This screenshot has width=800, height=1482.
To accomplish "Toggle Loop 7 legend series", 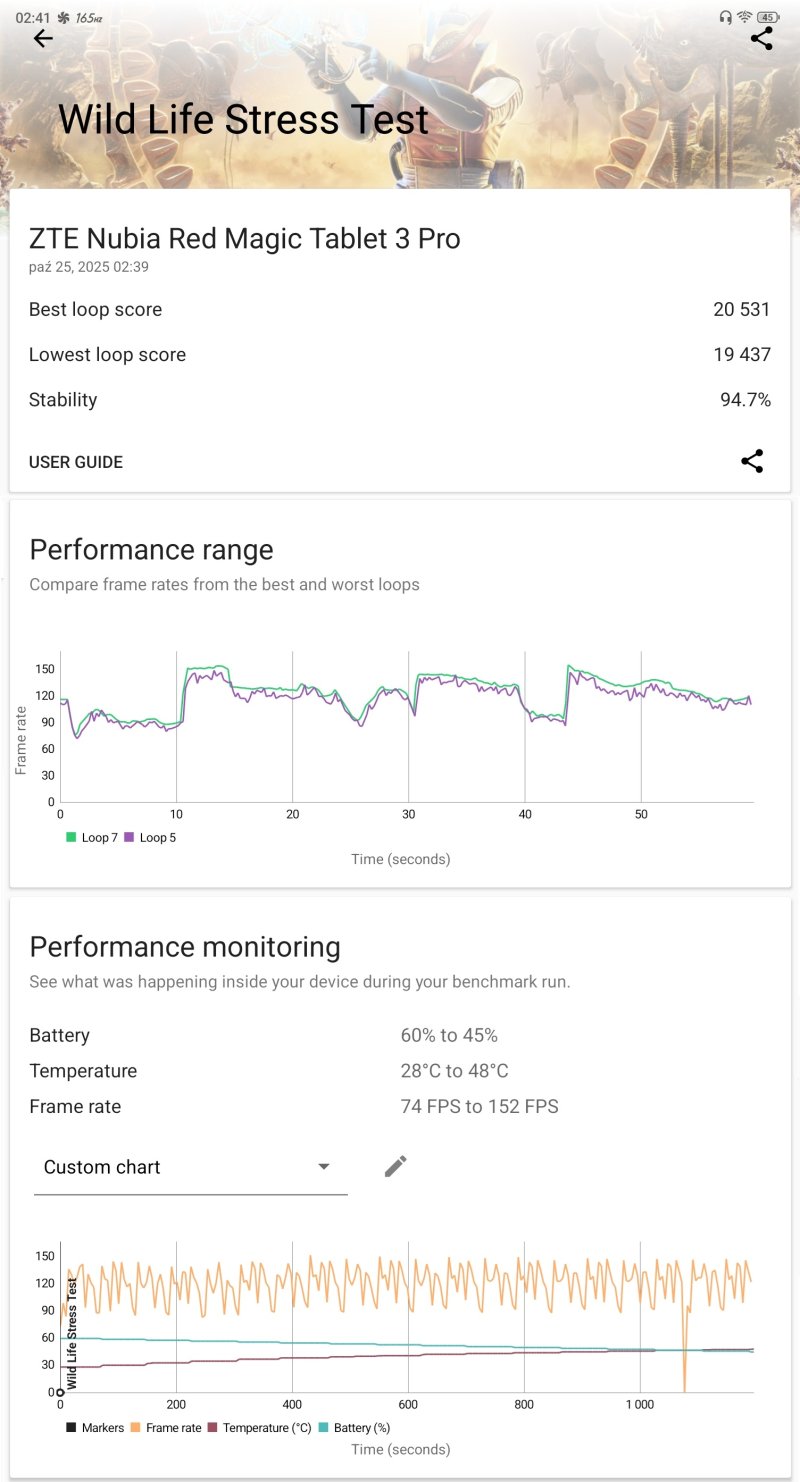I will pos(93,837).
